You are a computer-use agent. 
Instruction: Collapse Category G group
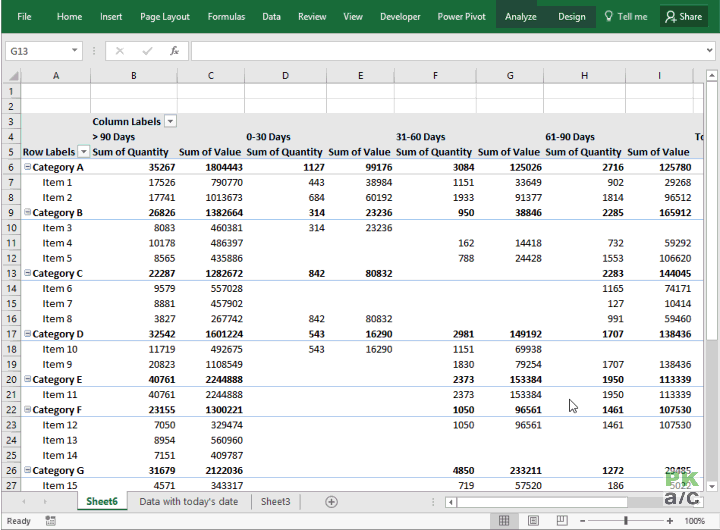[x=28, y=470]
